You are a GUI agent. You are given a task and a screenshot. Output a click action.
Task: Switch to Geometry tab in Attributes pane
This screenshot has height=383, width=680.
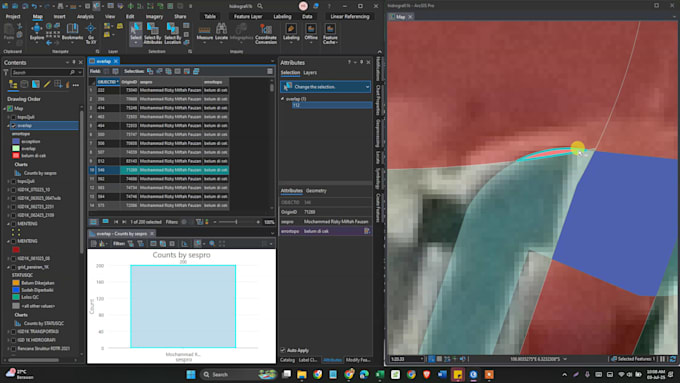pyautogui.click(x=316, y=190)
